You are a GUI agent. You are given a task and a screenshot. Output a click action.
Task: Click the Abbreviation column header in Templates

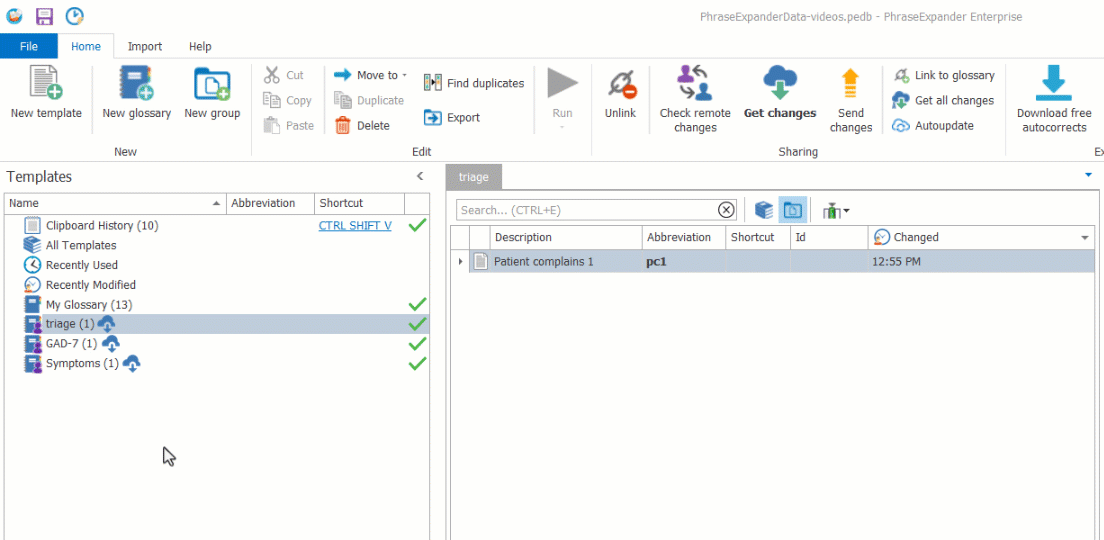[270, 203]
